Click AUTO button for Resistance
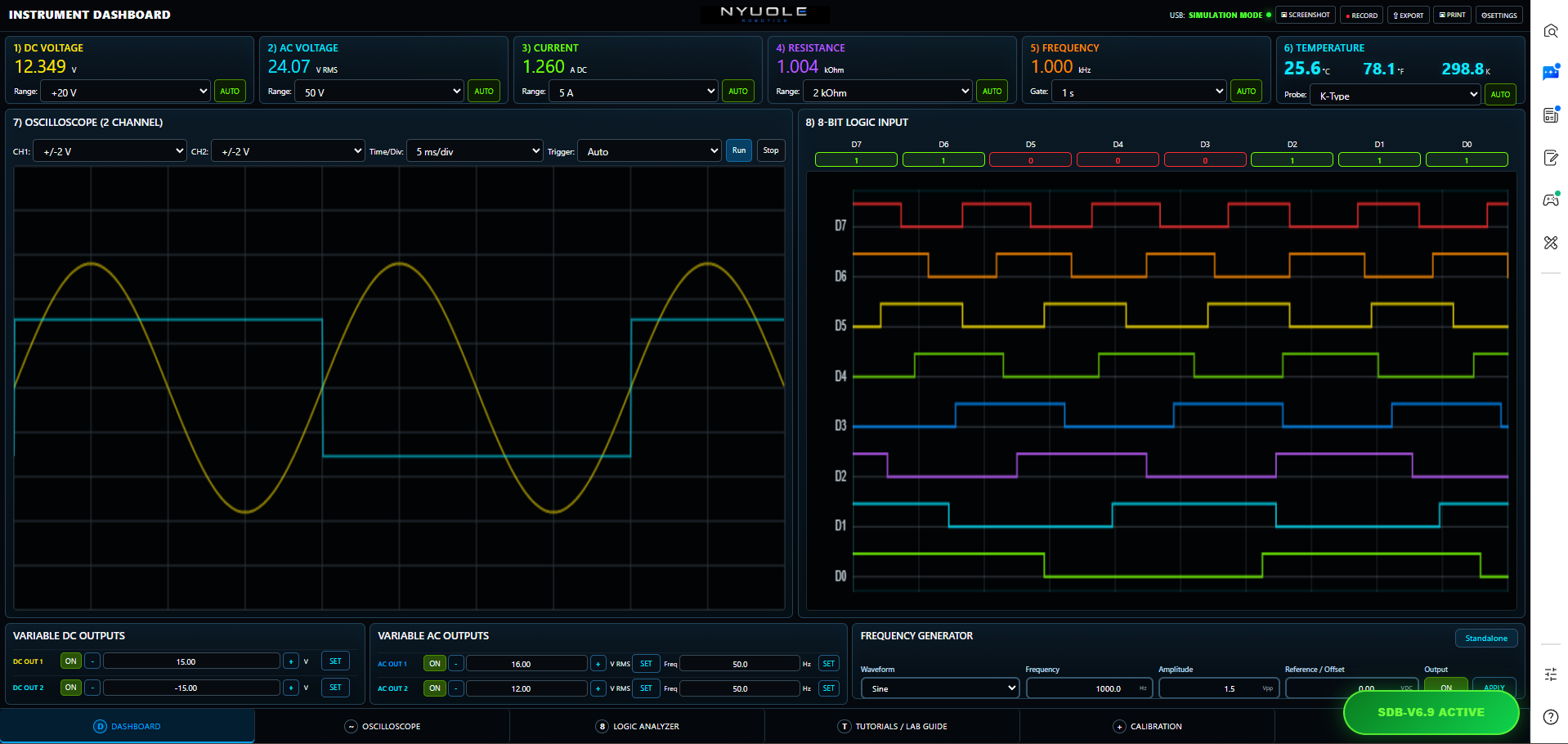 (992, 92)
